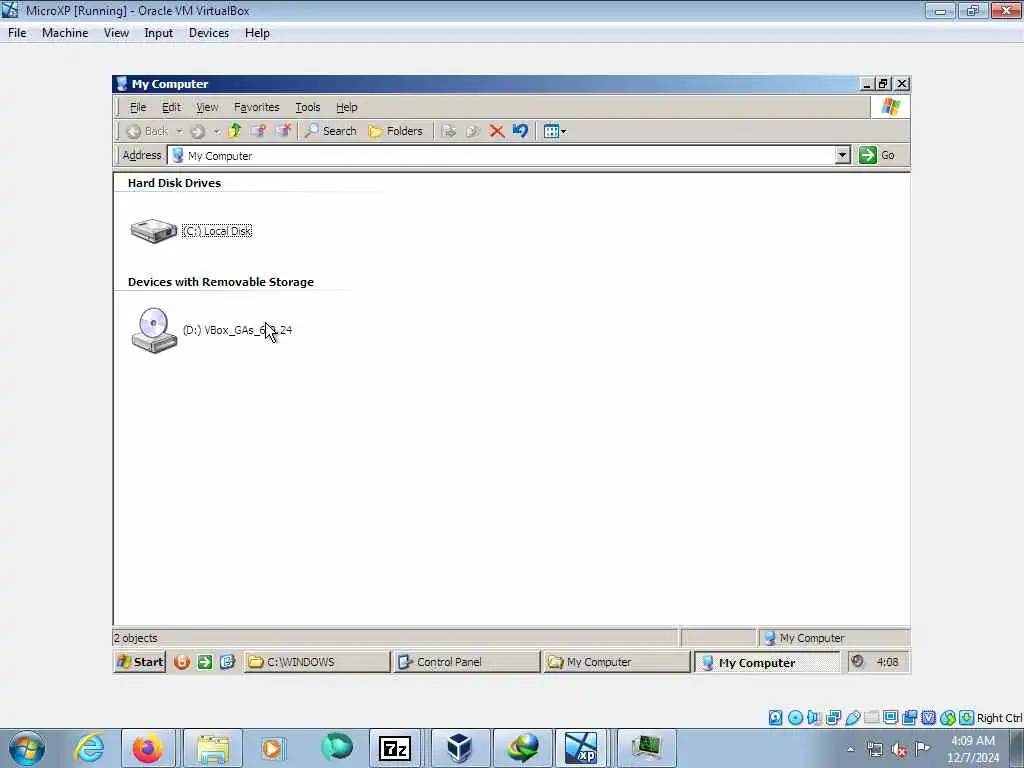Click the Forward arrow toolbar icon

coord(197,131)
